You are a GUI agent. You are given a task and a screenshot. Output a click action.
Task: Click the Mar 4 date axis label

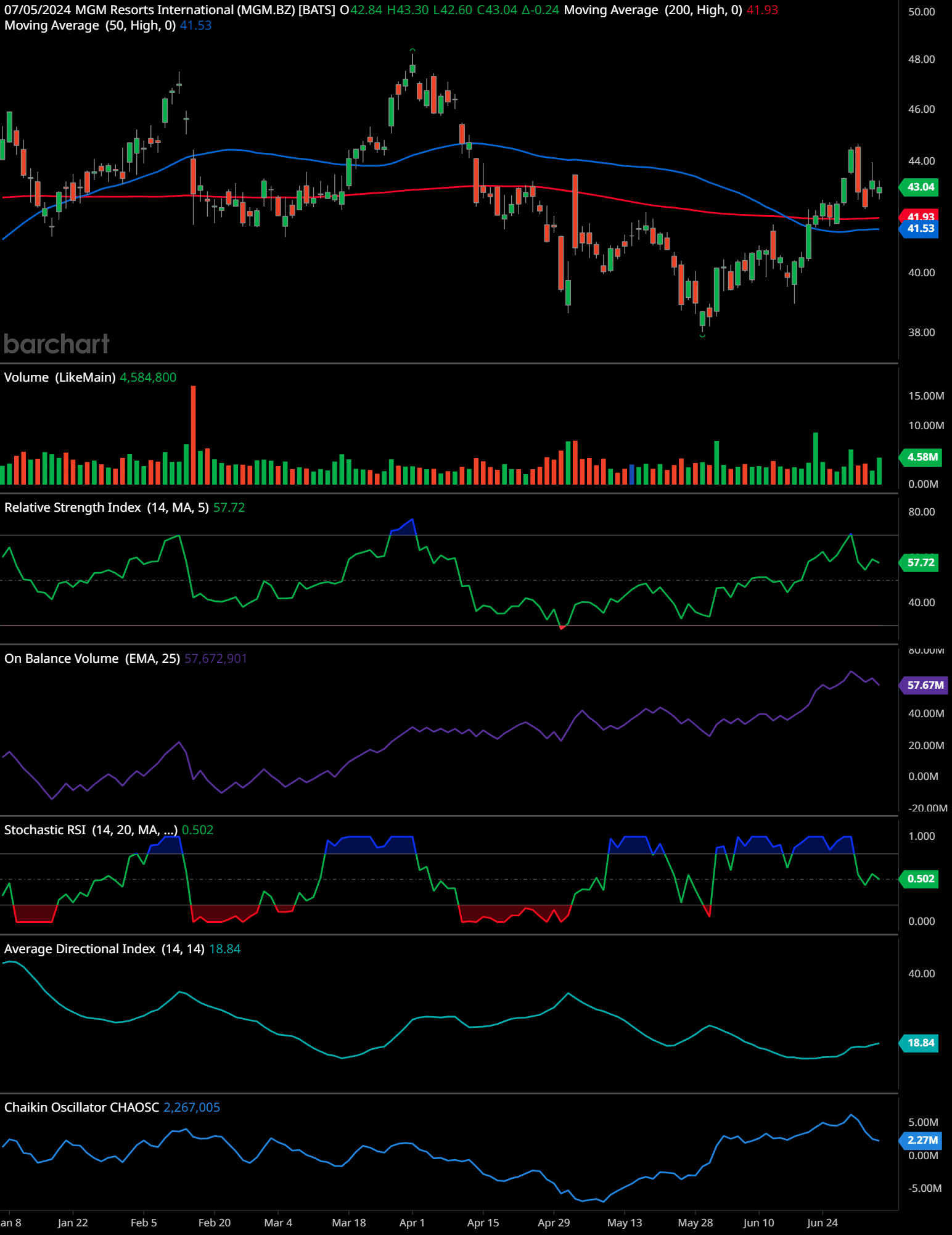(278, 1223)
